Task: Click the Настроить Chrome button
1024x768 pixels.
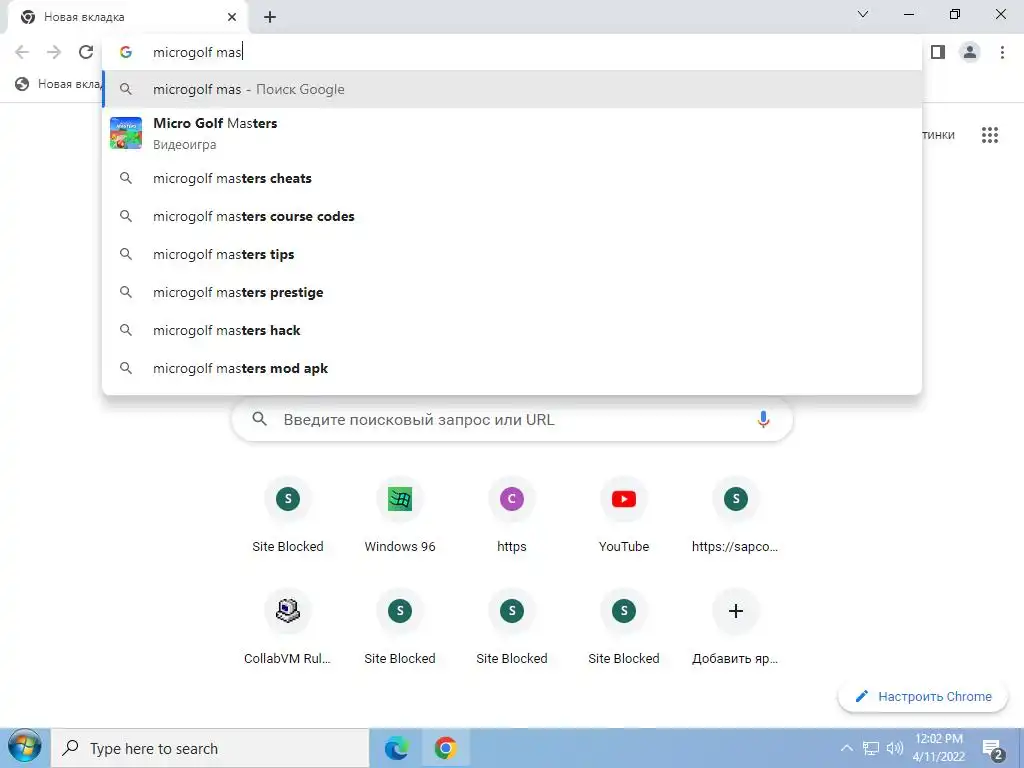Action: (x=923, y=696)
